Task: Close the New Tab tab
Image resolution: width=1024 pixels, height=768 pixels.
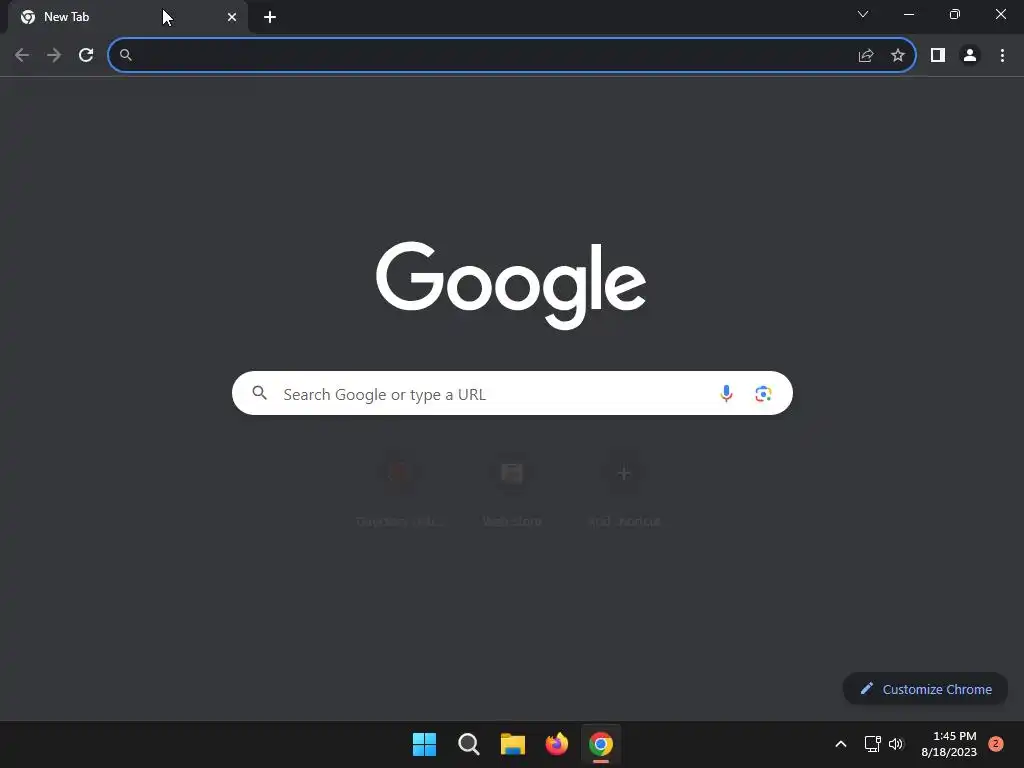Action: tap(232, 17)
